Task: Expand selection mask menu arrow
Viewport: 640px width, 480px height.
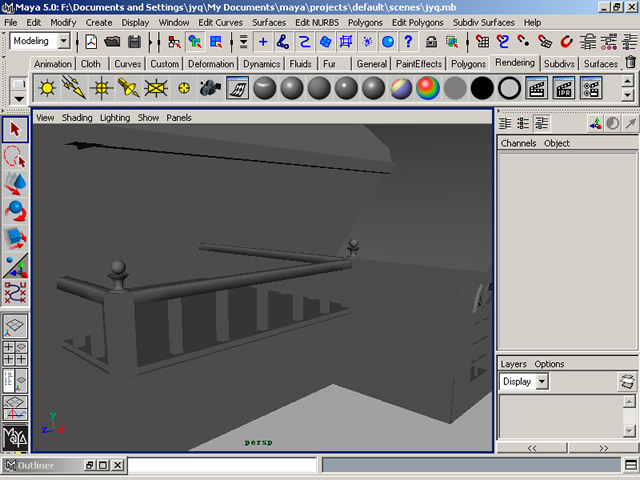Action: coord(243,42)
